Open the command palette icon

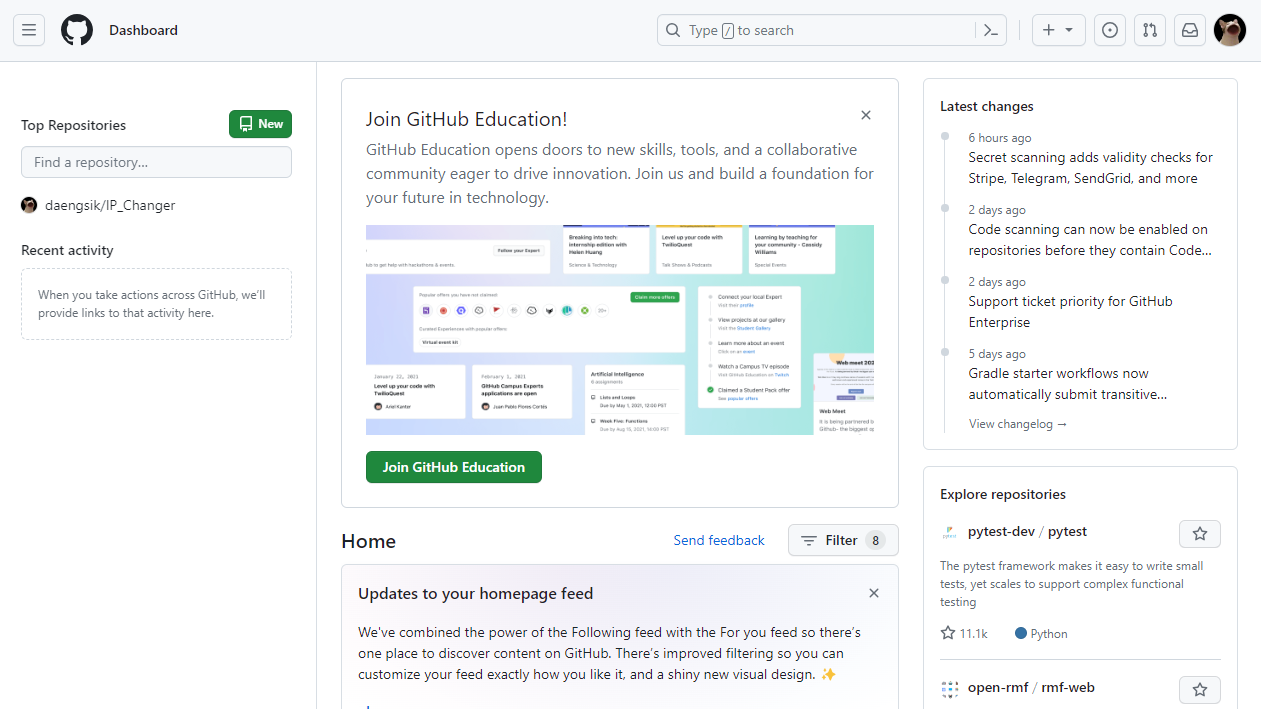click(990, 30)
